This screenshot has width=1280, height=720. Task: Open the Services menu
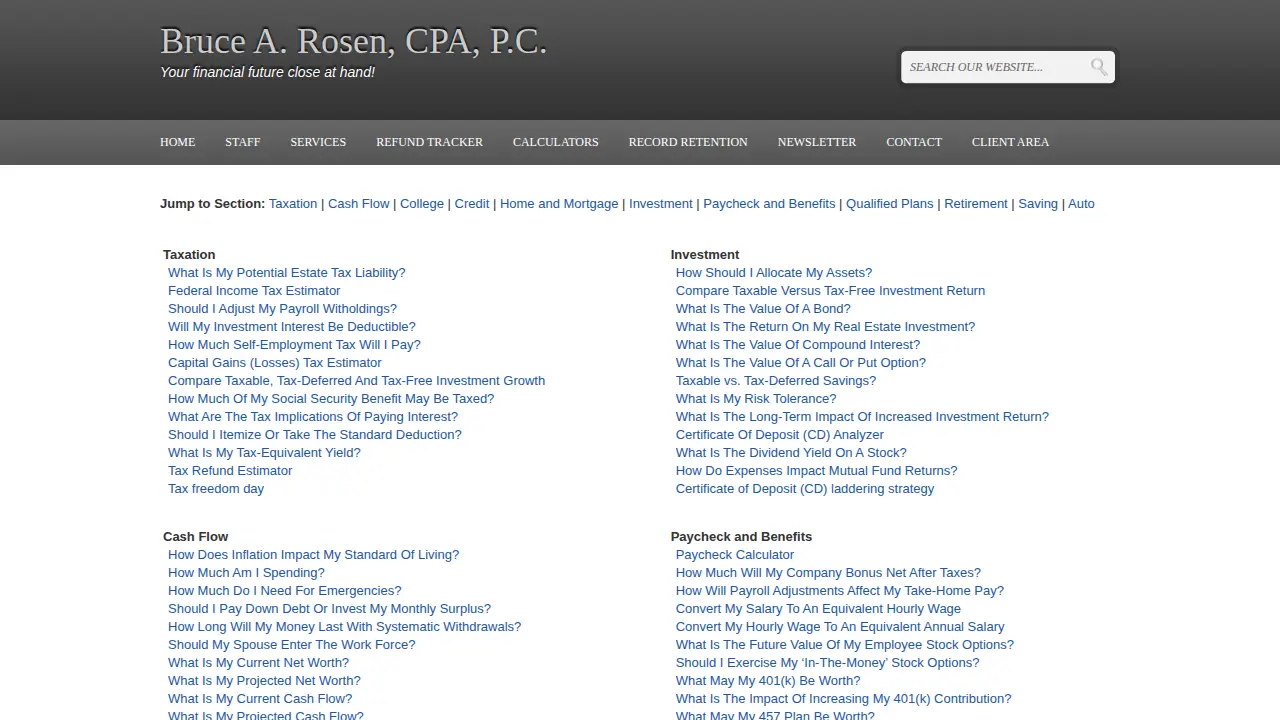point(318,142)
